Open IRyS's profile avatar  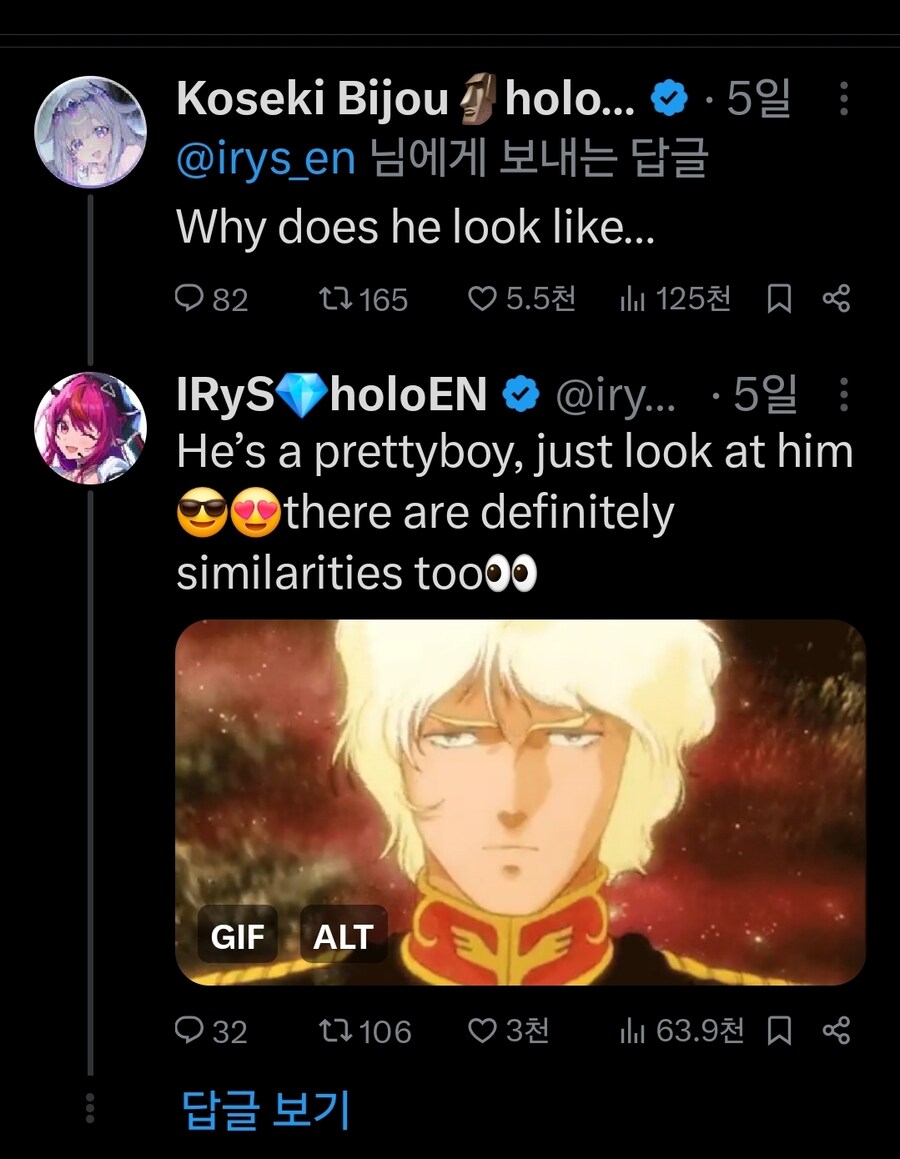[x=90, y=428]
